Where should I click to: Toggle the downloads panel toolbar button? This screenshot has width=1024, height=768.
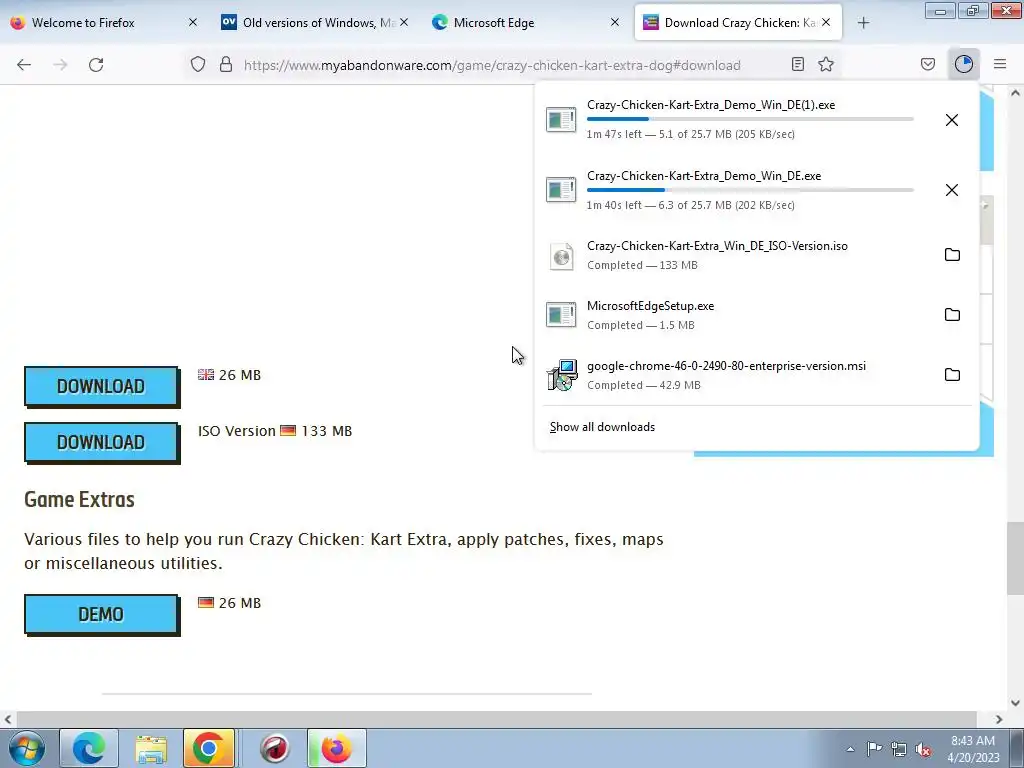point(964,64)
